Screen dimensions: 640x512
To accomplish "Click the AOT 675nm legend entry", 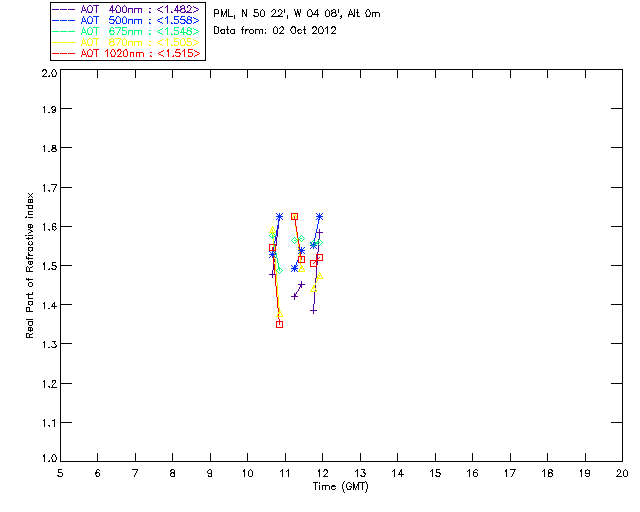I will (126, 31).
